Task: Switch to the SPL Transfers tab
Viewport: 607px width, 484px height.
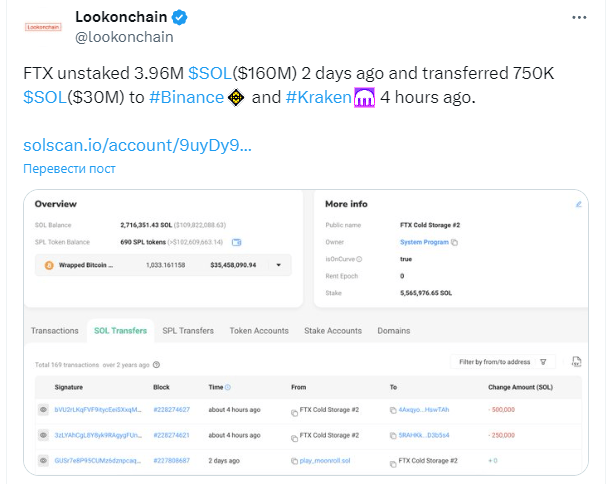Action: (x=188, y=331)
